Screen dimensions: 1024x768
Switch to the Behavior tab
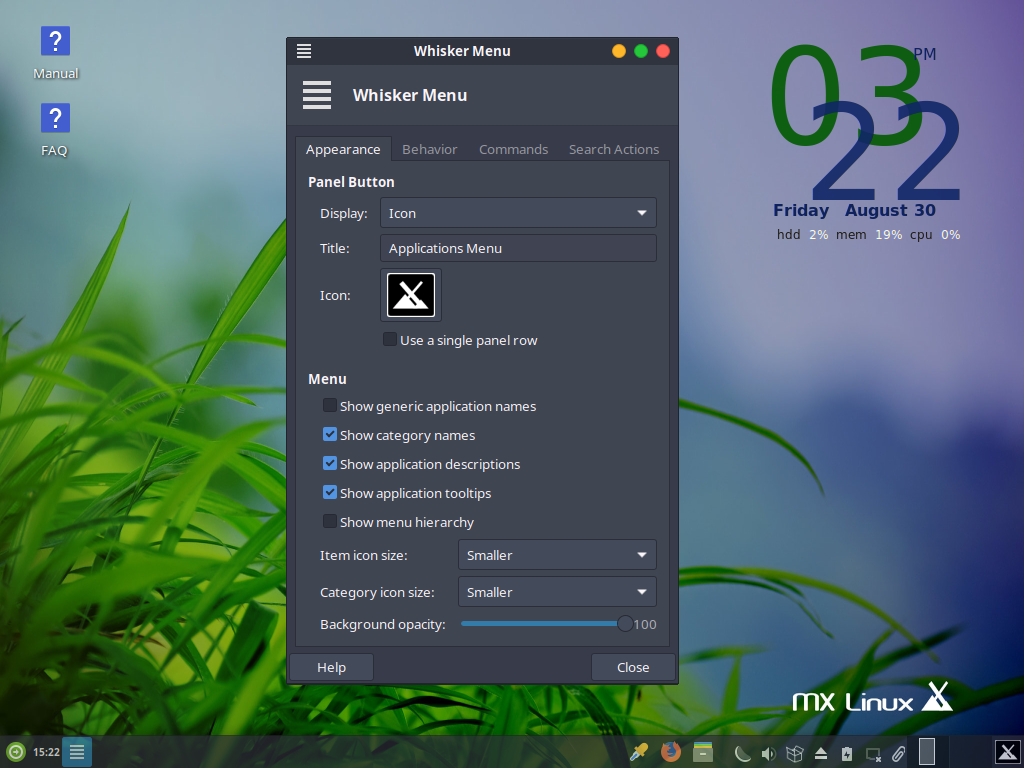(430, 149)
